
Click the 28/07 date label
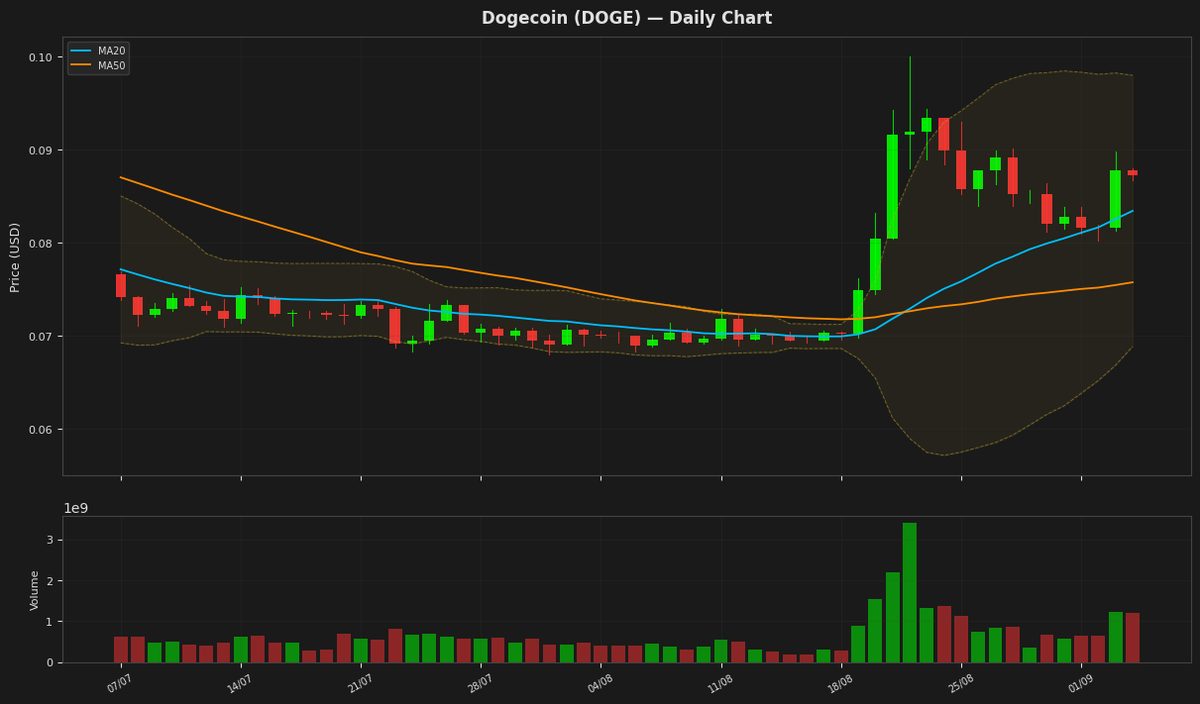pos(479,684)
